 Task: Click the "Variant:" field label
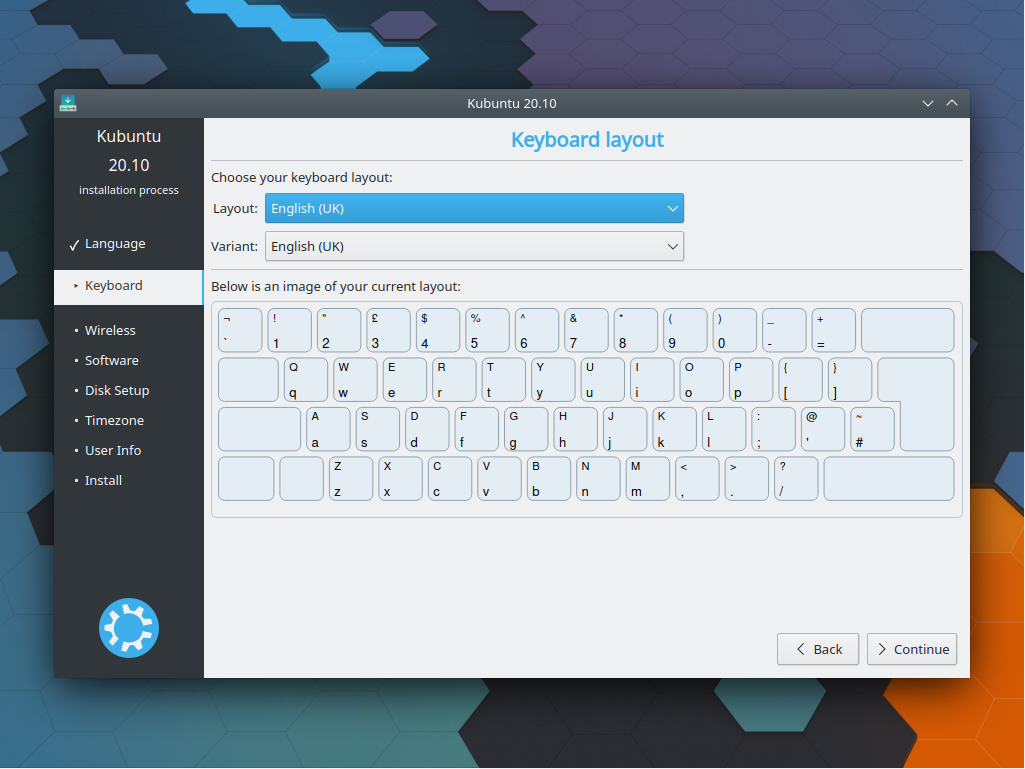tap(235, 247)
